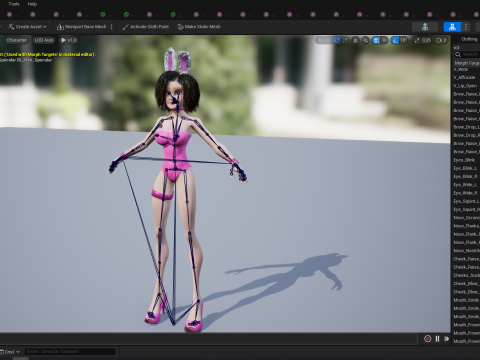
Task: Open the x1.0 playback speed menu
Action: tap(69, 40)
